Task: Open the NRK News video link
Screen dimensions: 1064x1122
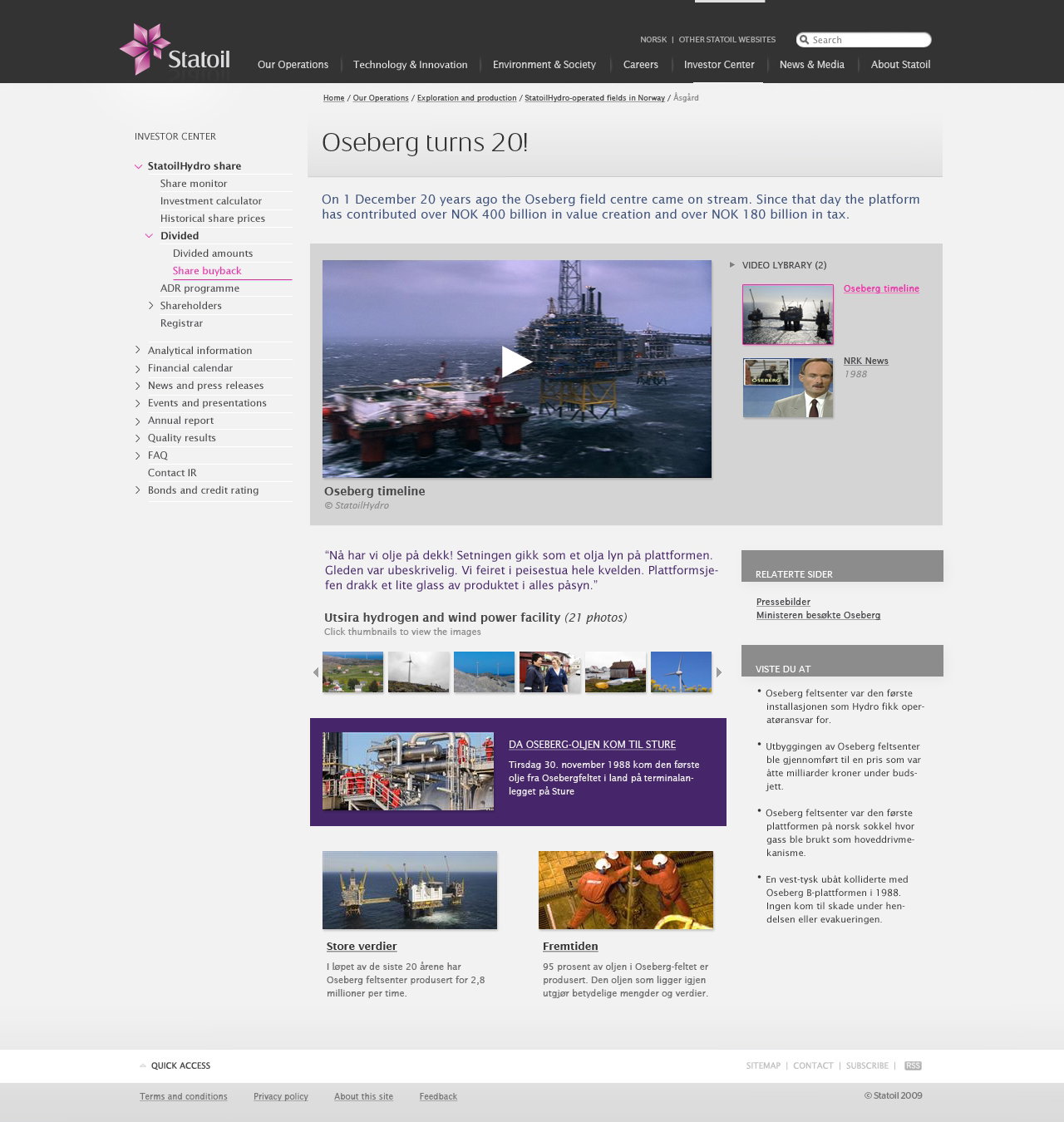Action: [x=866, y=361]
